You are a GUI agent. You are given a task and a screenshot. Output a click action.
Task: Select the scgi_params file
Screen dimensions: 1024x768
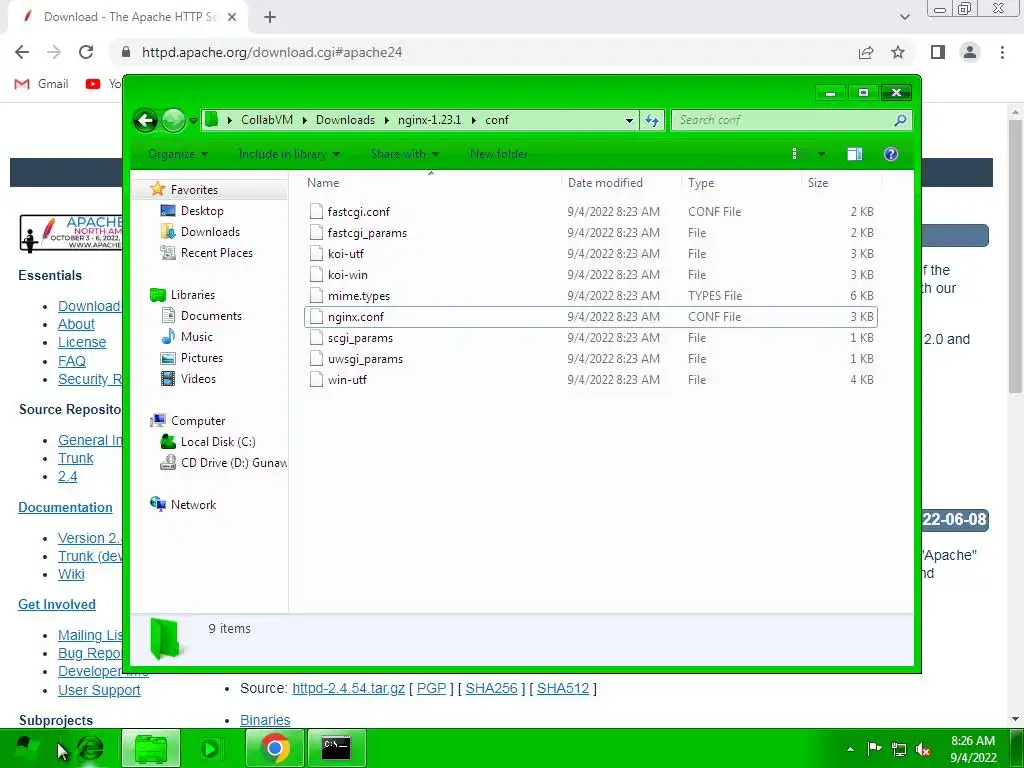pos(590,338)
